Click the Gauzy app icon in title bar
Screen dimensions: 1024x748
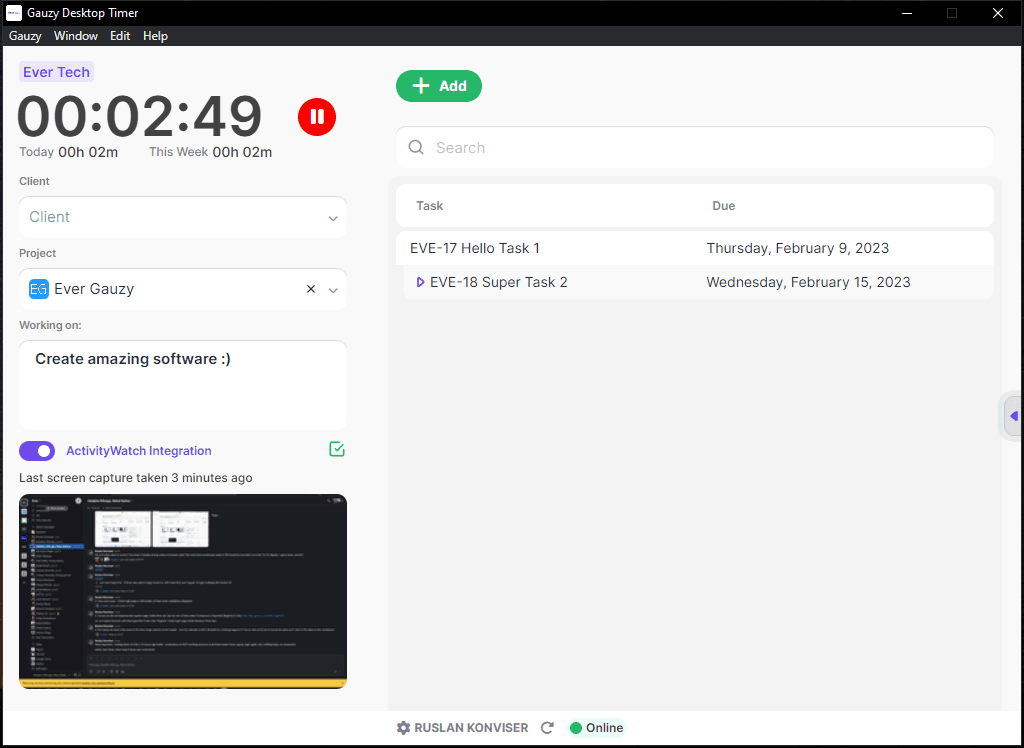point(14,13)
